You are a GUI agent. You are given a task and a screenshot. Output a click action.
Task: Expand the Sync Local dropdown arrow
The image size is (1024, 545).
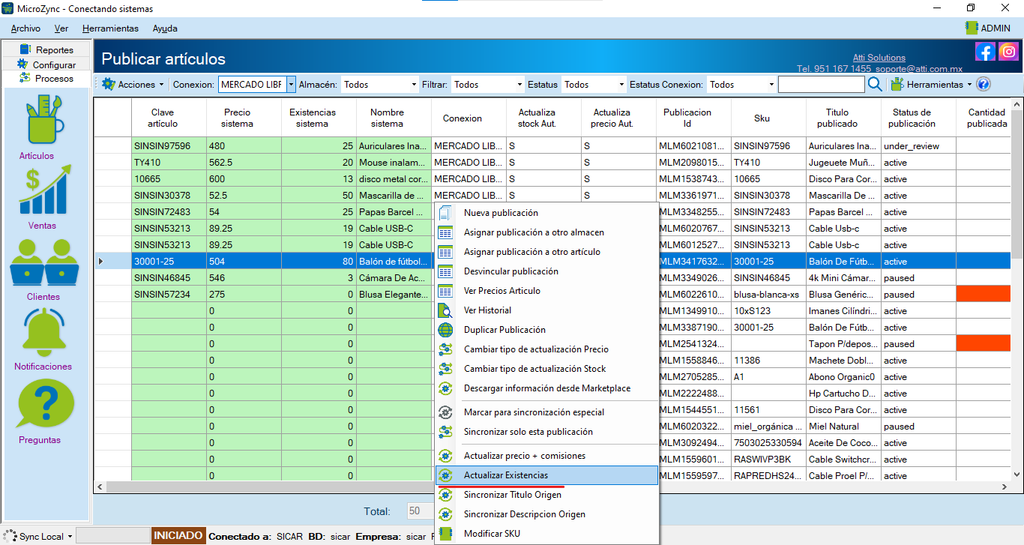click(x=70, y=537)
